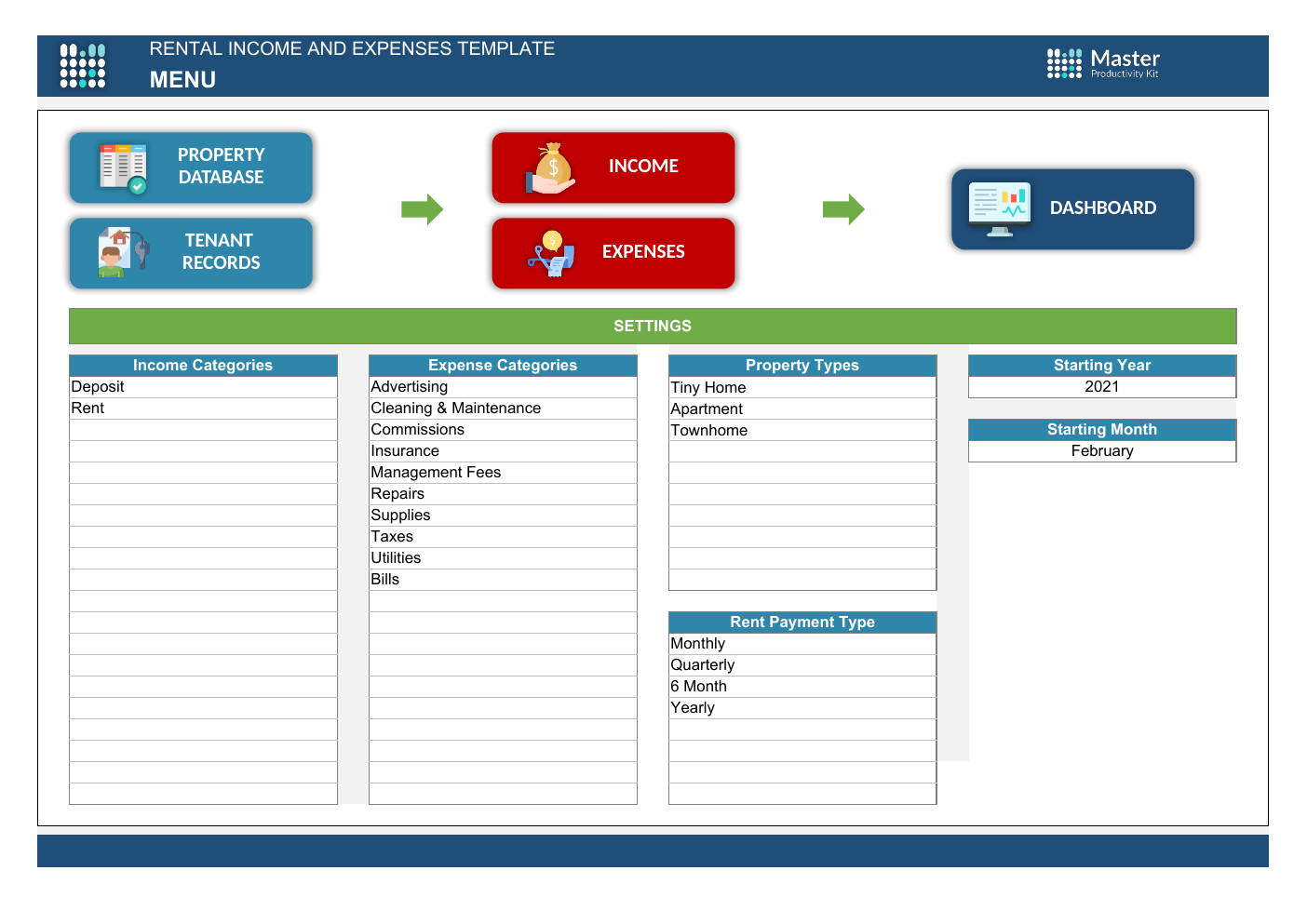
Task: Select the Deposit income category cell
Action: [203, 387]
